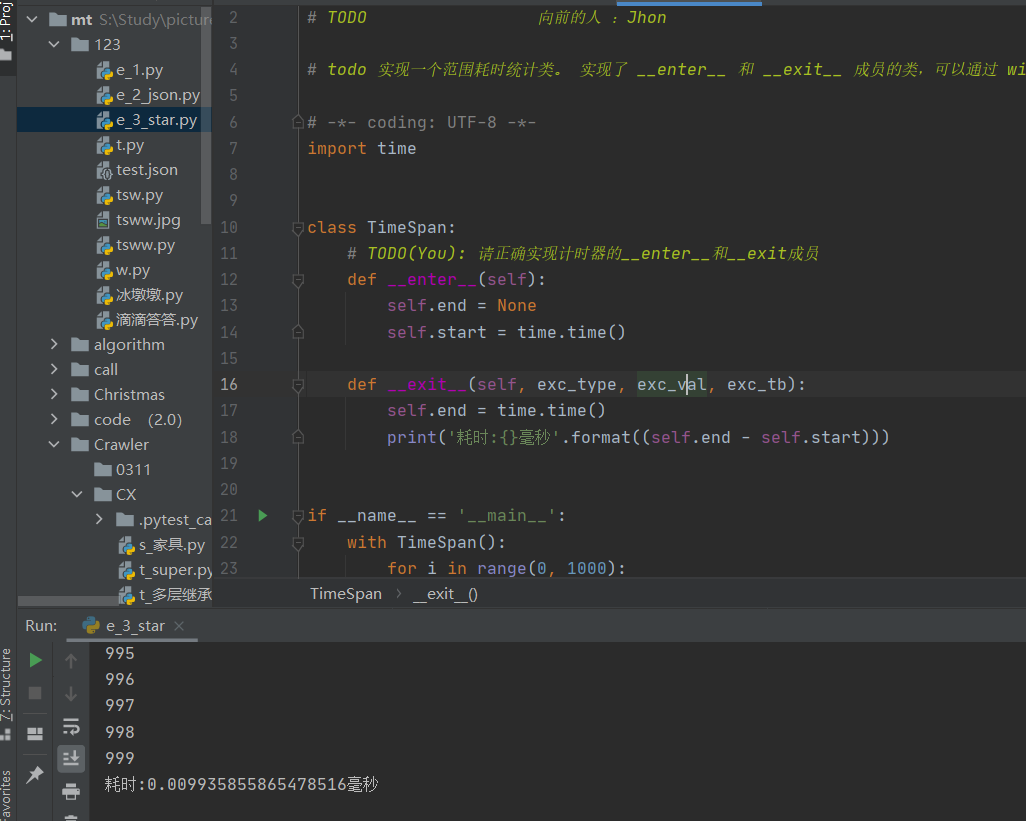Click the up the stack trace arrow

click(x=71, y=661)
